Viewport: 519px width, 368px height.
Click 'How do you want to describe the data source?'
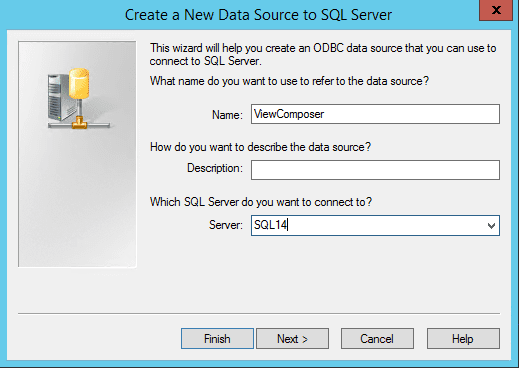point(260,147)
